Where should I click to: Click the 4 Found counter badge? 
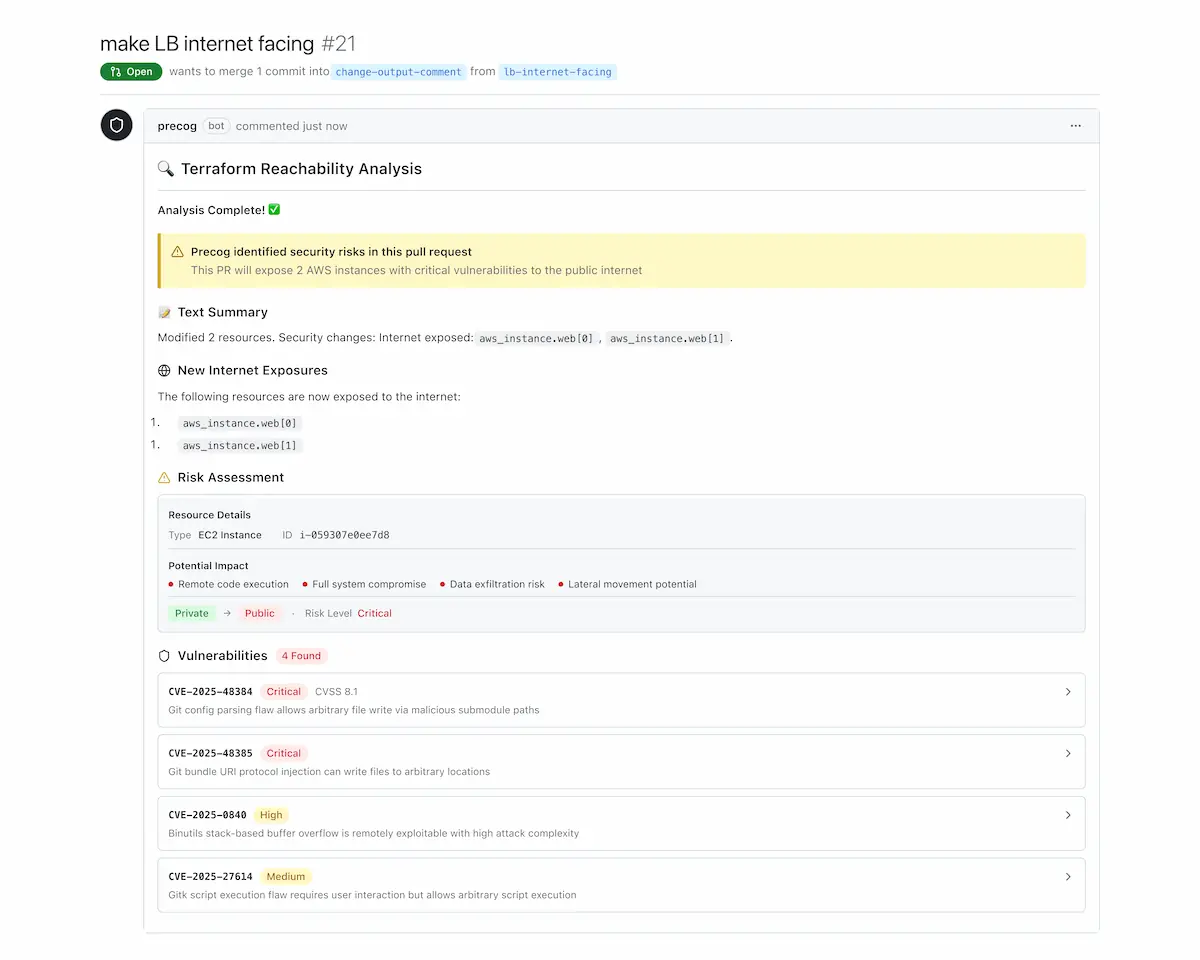click(301, 655)
